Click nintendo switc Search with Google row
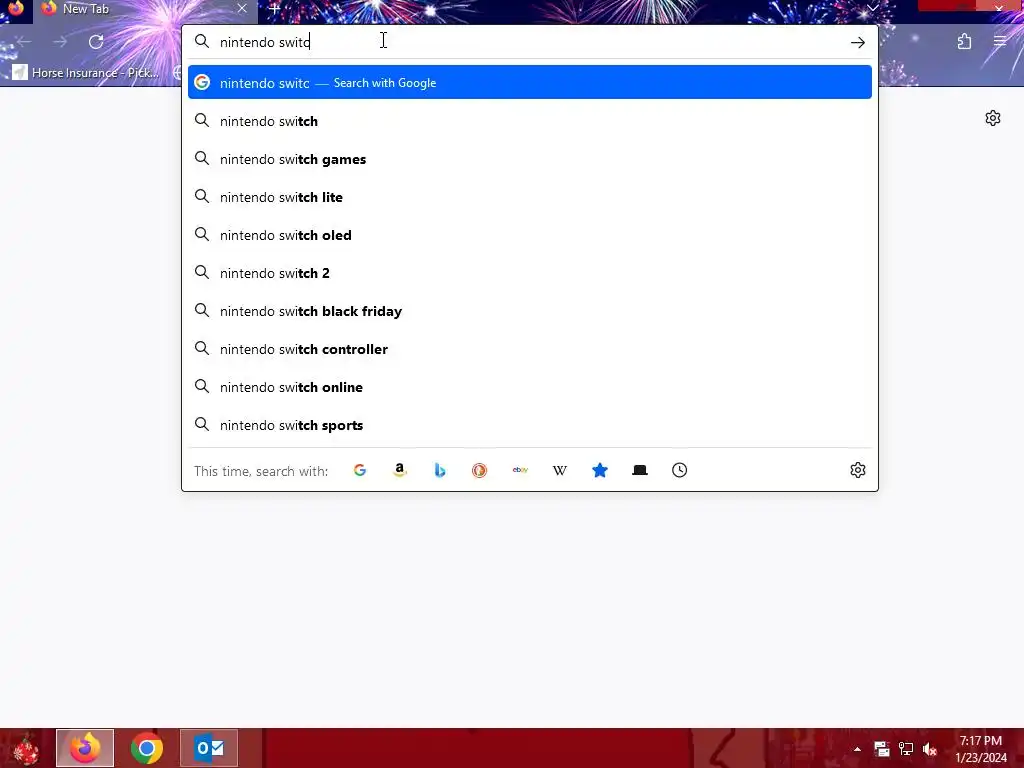The width and height of the screenshot is (1024, 768). point(530,82)
